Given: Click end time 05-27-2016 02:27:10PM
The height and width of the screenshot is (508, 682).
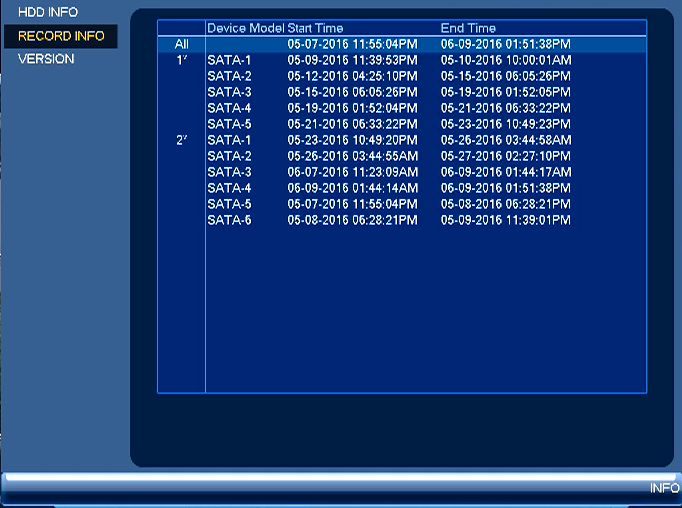Looking at the screenshot, I should 505,156.
